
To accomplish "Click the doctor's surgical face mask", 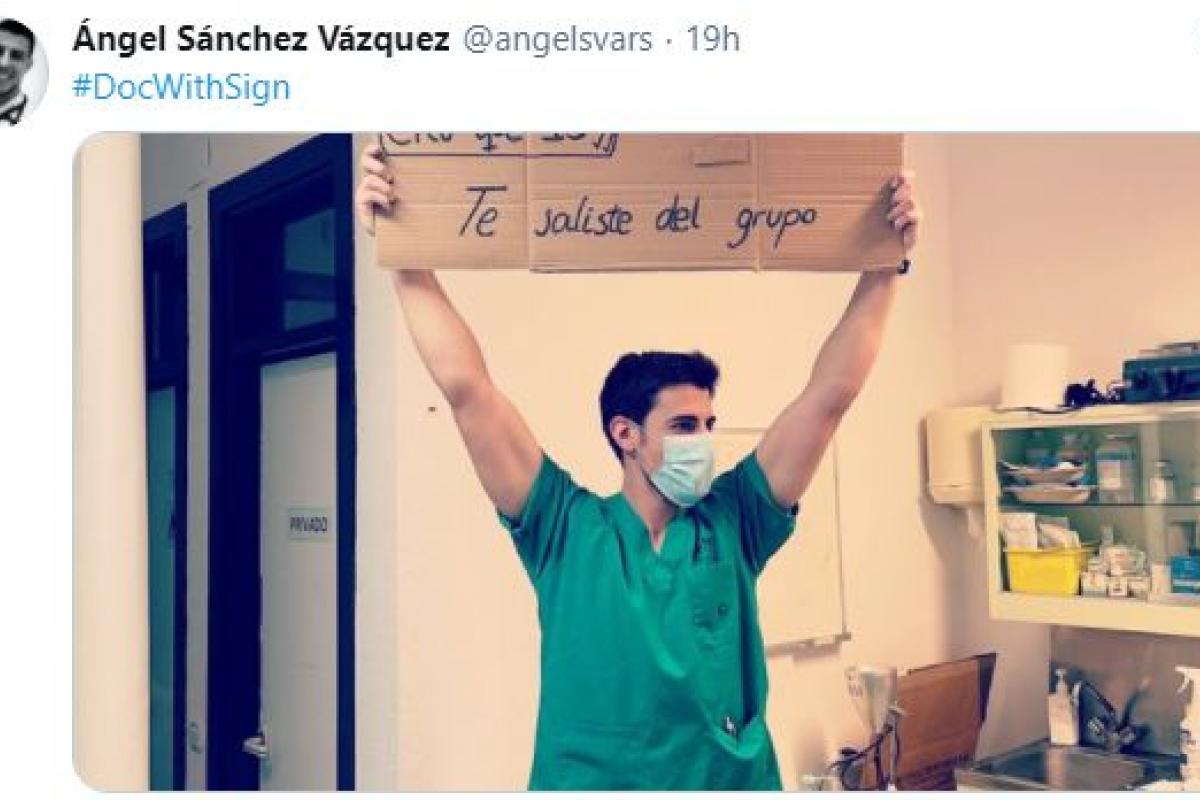I will tap(681, 466).
